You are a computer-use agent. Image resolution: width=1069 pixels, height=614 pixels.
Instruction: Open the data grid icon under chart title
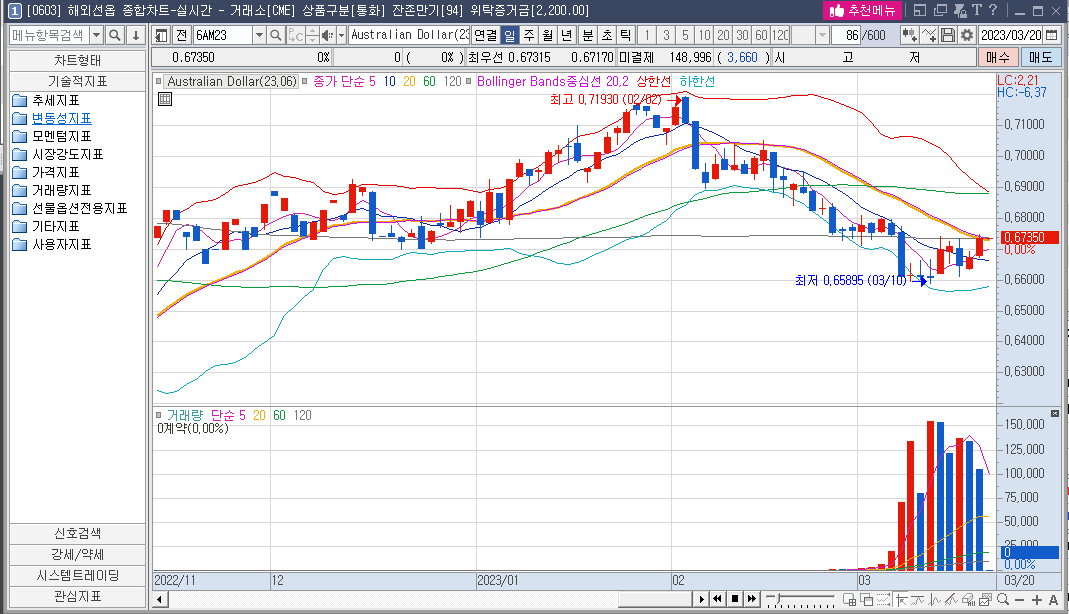(x=165, y=99)
